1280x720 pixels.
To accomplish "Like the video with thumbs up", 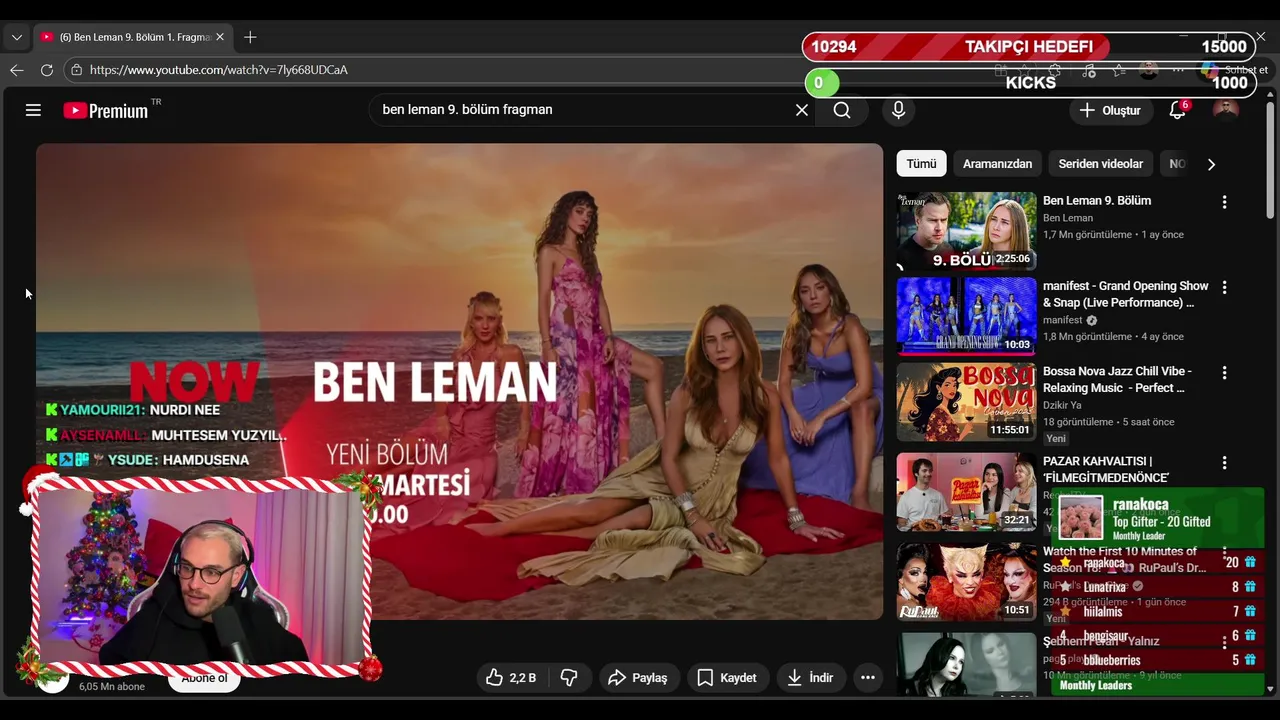I will pyautogui.click(x=511, y=678).
